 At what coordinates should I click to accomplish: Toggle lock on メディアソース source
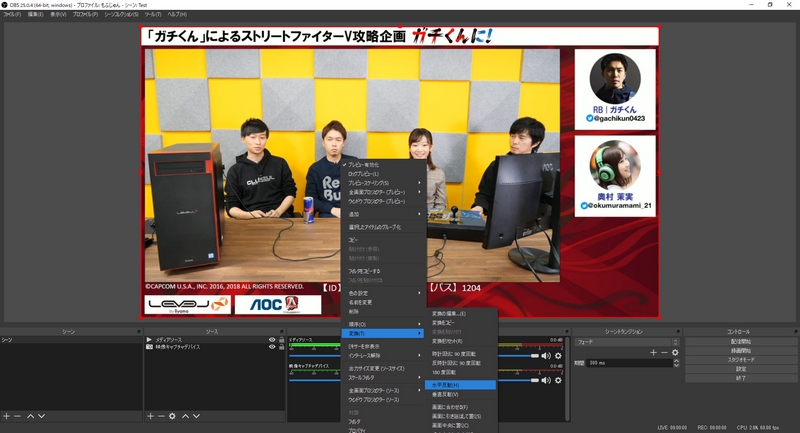[x=281, y=340]
